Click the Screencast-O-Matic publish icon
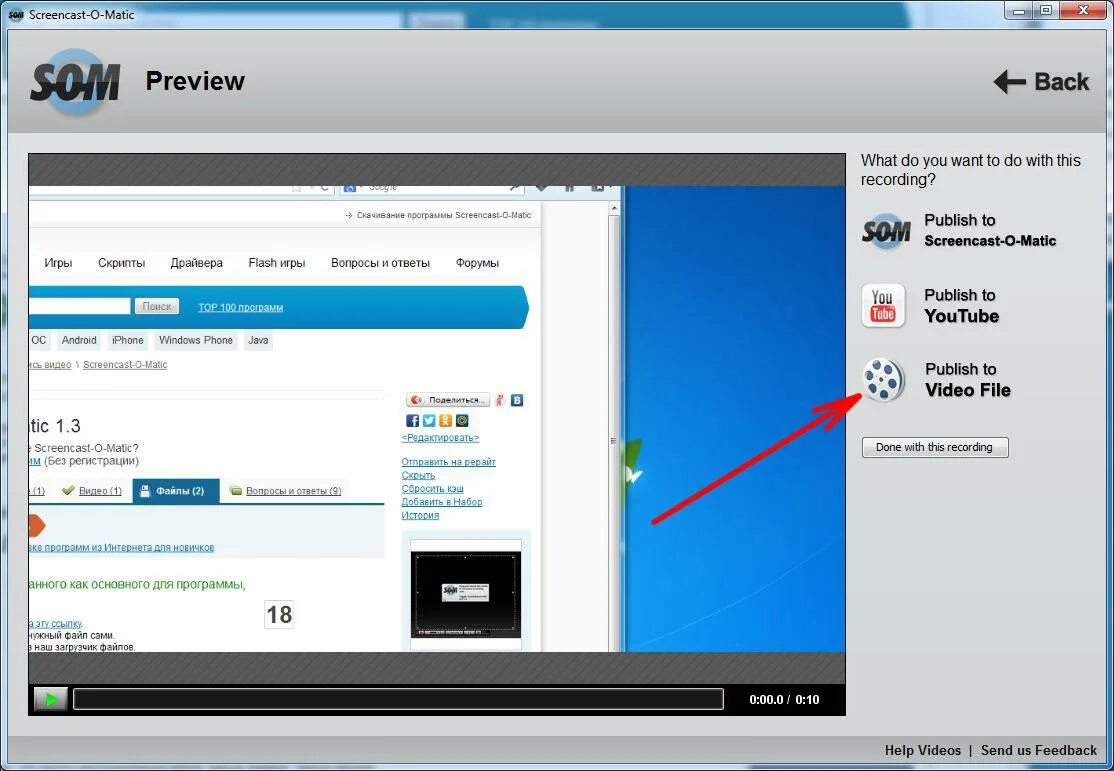This screenshot has width=1114, height=771. pos(885,231)
